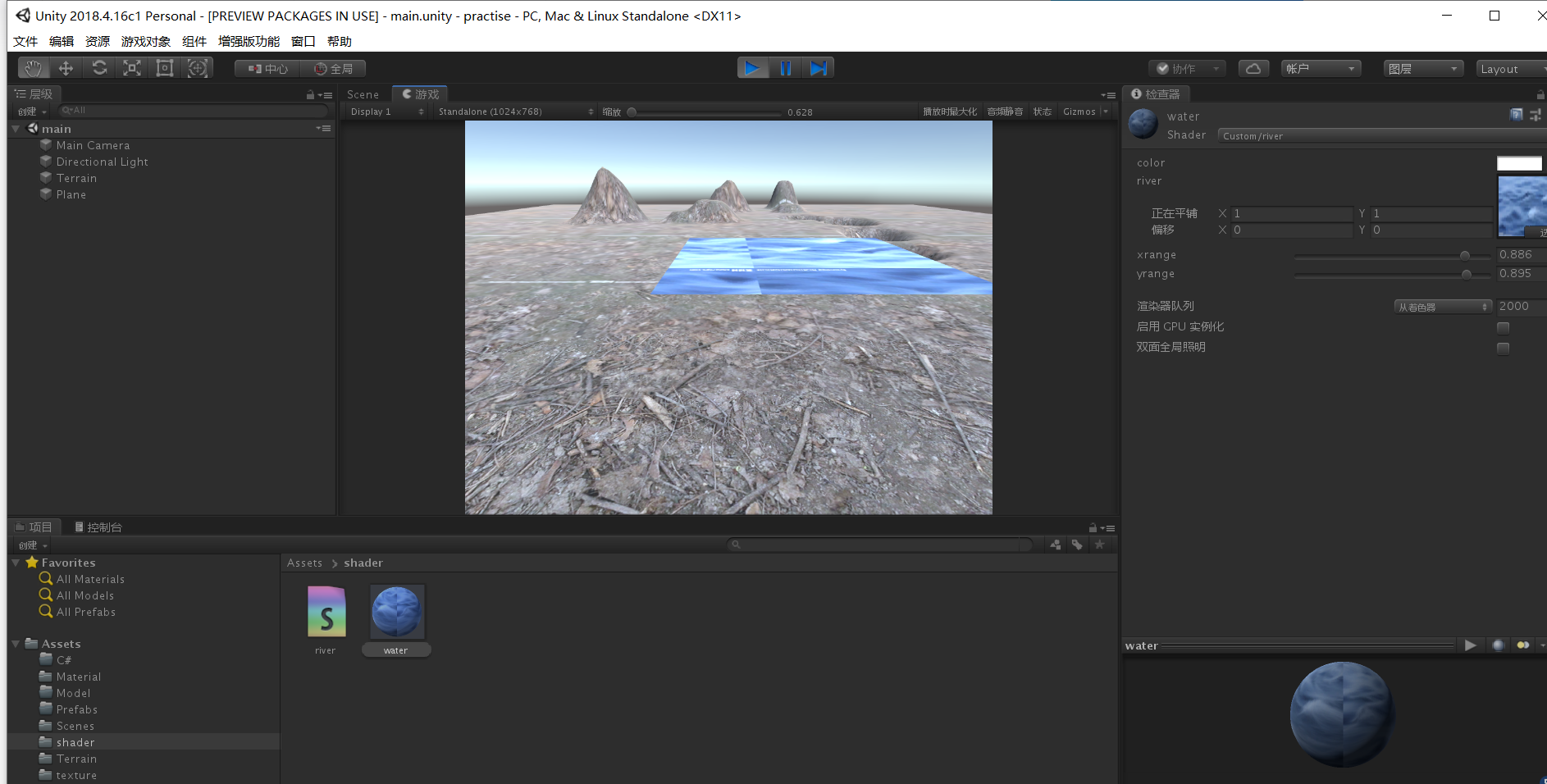Select the water material thumbnail

(396, 611)
